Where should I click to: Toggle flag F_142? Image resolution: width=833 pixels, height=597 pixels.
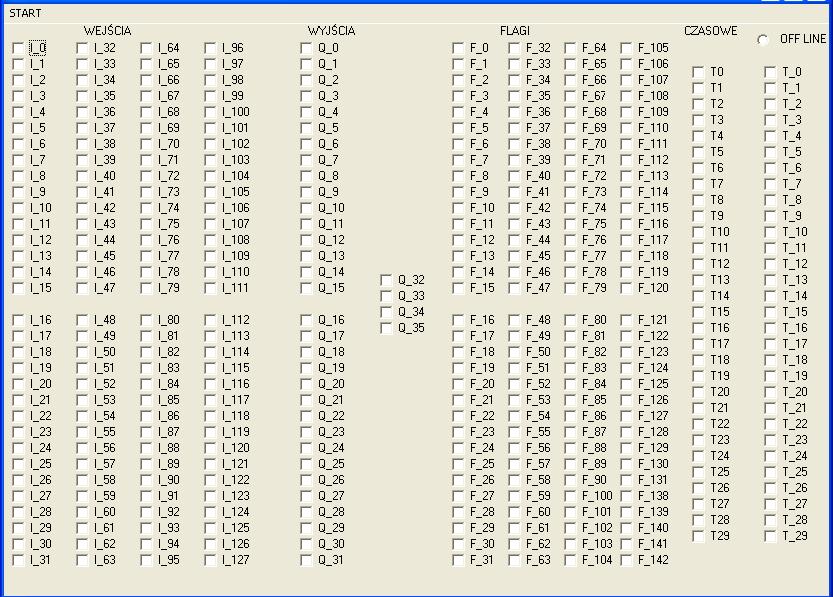pyautogui.click(x=626, y=560)
